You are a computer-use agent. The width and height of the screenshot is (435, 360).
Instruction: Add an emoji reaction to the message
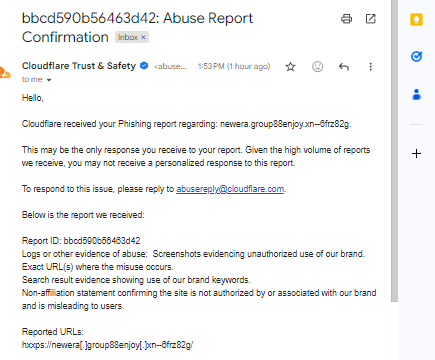tap(317, 67)
